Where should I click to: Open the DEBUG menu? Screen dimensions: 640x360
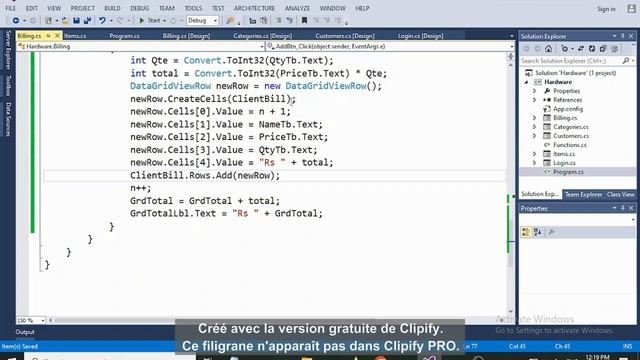click(x=140, y=8)
